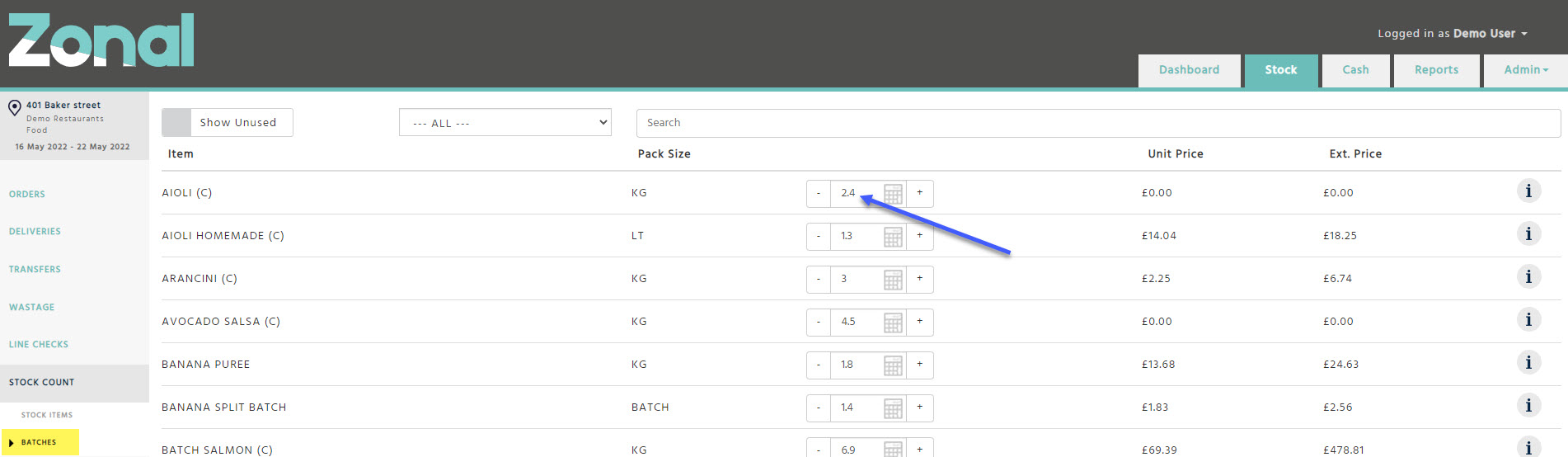The width and height of the screenshot is (1568, 457).
Task: Open calculator icon for AIOLI (C) row
Action: click(893, 194)
